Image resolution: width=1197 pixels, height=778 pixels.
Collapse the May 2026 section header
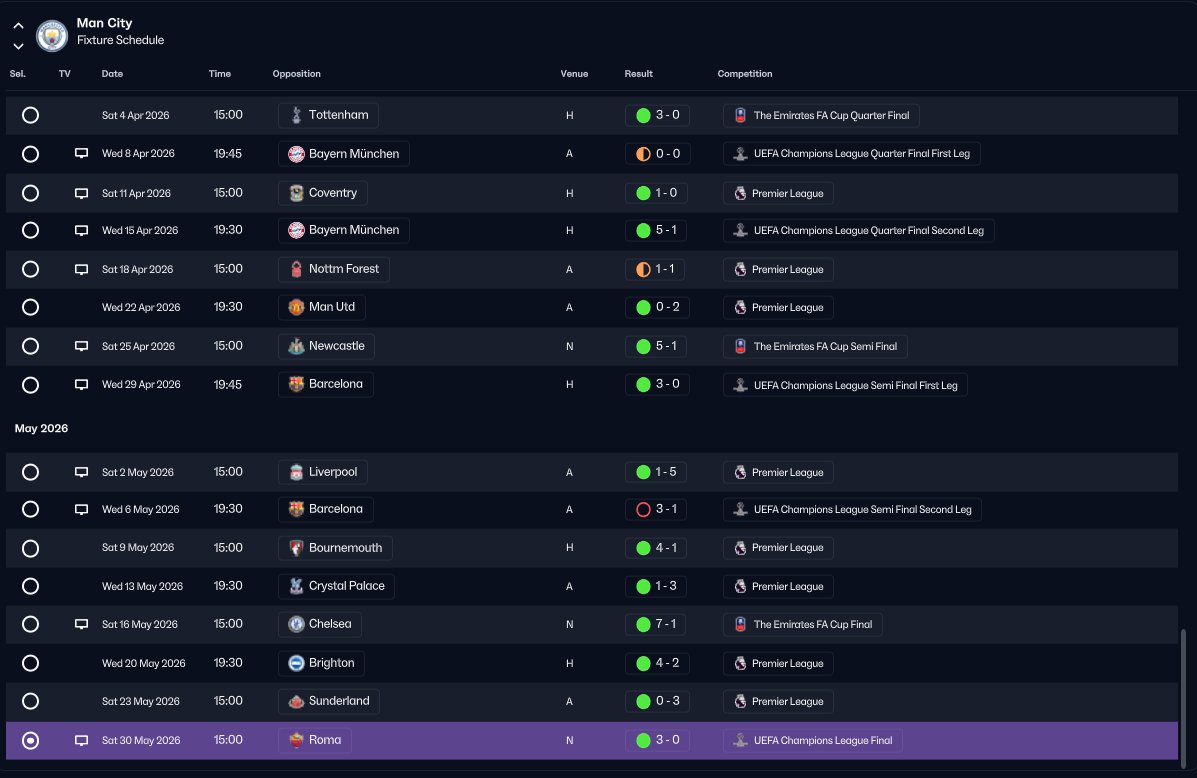click(41, 428)
